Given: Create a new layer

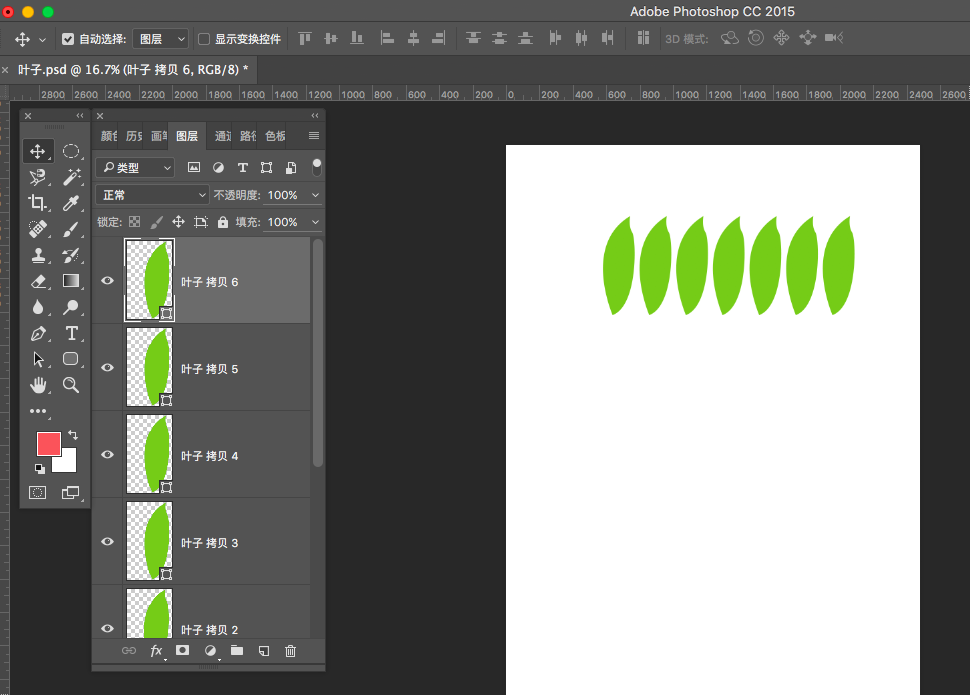Looking at the screenshot, I should point(264,650).
